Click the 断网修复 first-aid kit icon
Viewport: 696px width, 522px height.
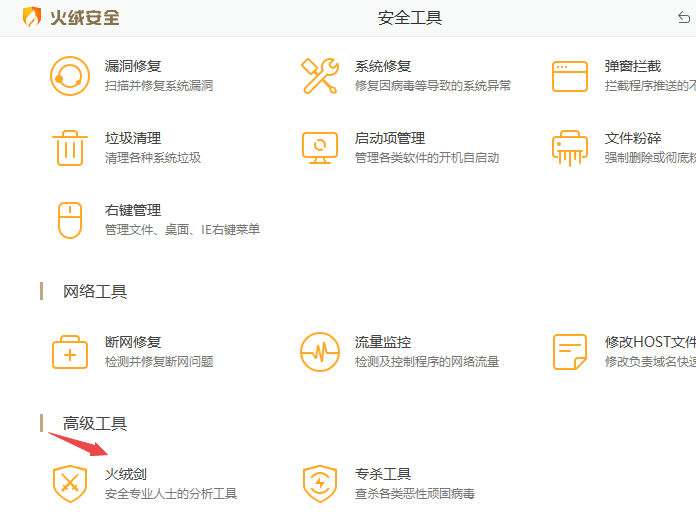point(70,352)
